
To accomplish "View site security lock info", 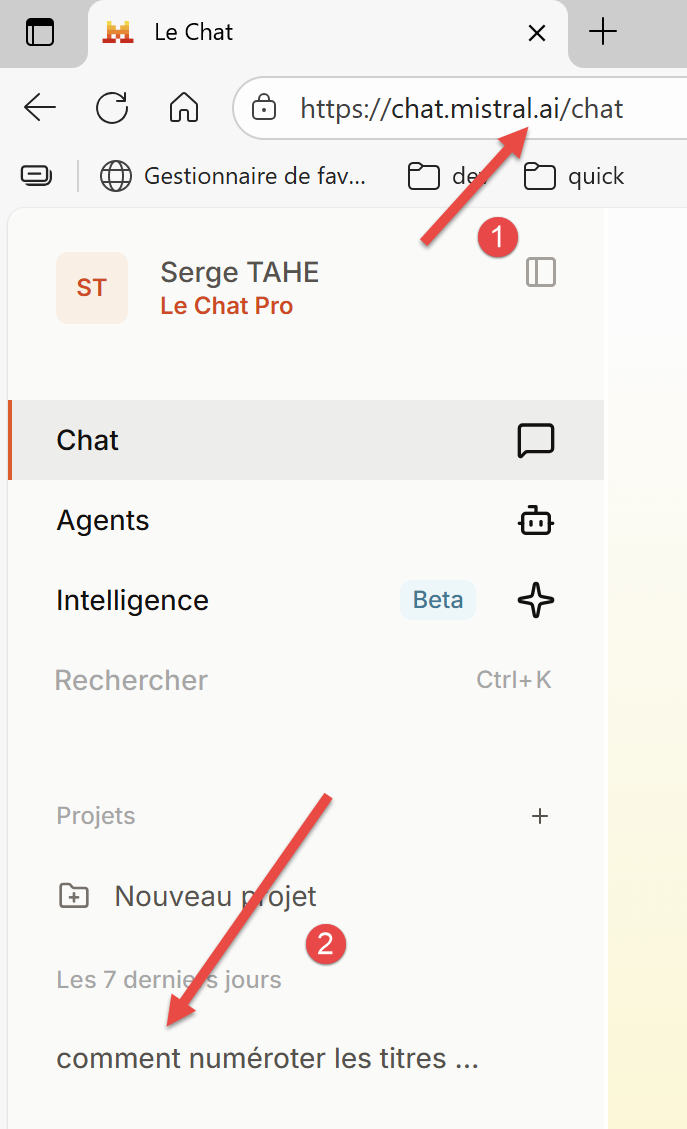I will [263, 108].
